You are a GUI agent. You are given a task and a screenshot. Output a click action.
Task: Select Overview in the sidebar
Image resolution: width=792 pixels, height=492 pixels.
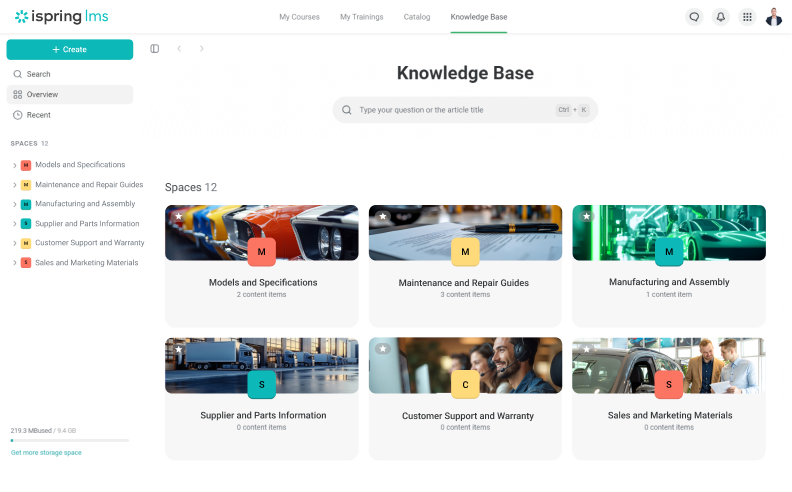70,94
